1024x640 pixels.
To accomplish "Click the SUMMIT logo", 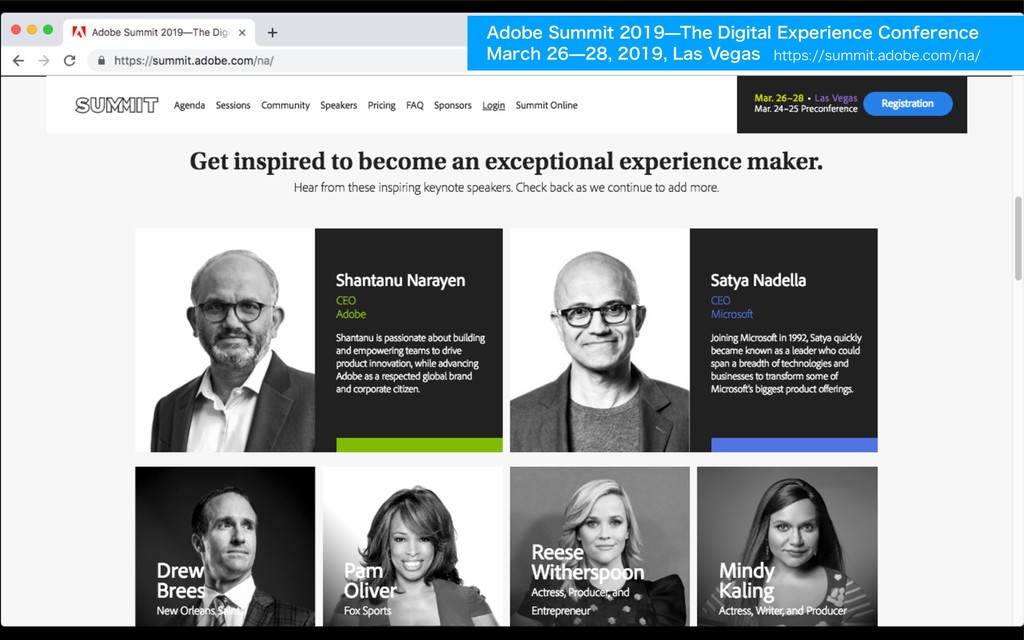I will [116, 105].
